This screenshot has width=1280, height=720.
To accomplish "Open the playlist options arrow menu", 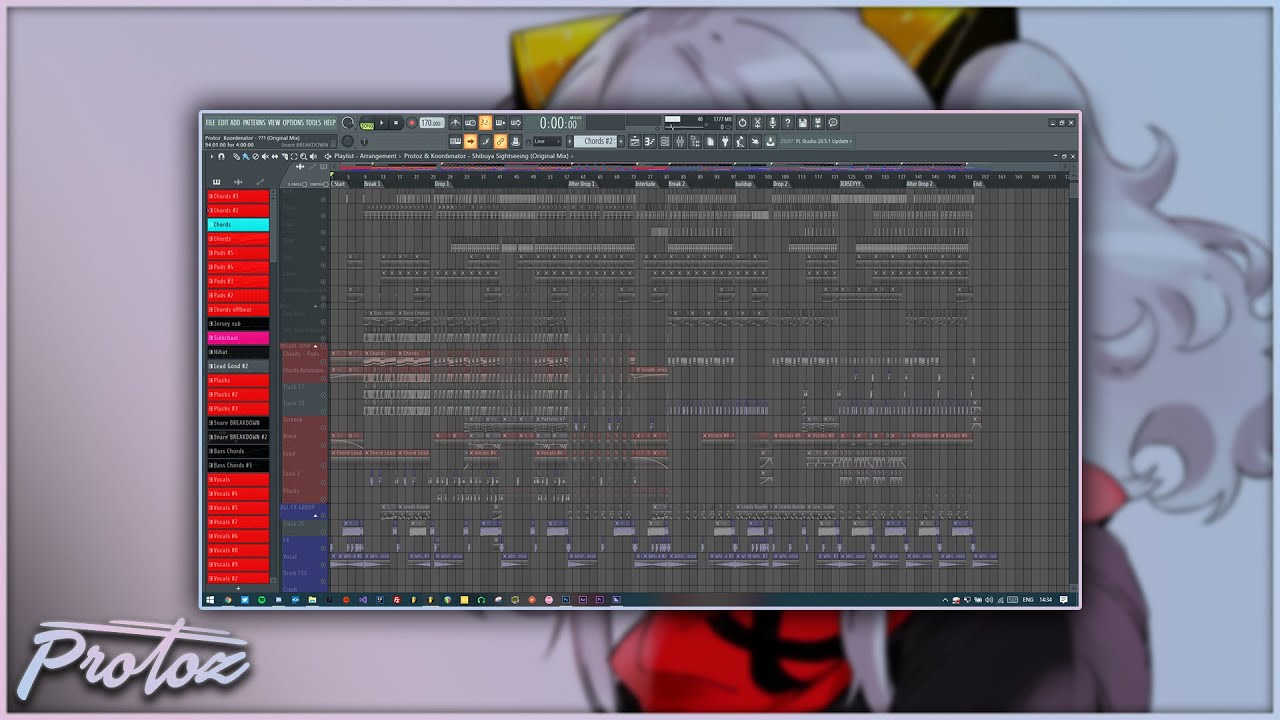I will pos(211,156).
